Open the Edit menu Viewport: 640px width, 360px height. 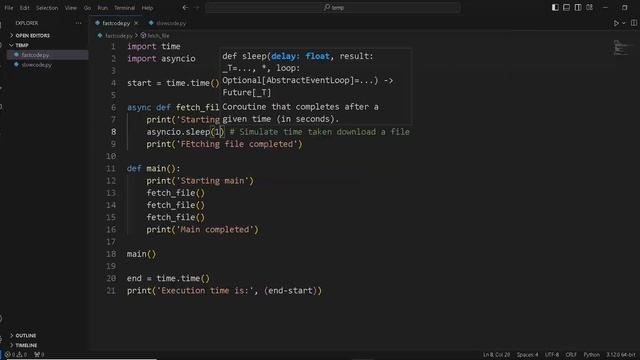pos(24,8)
